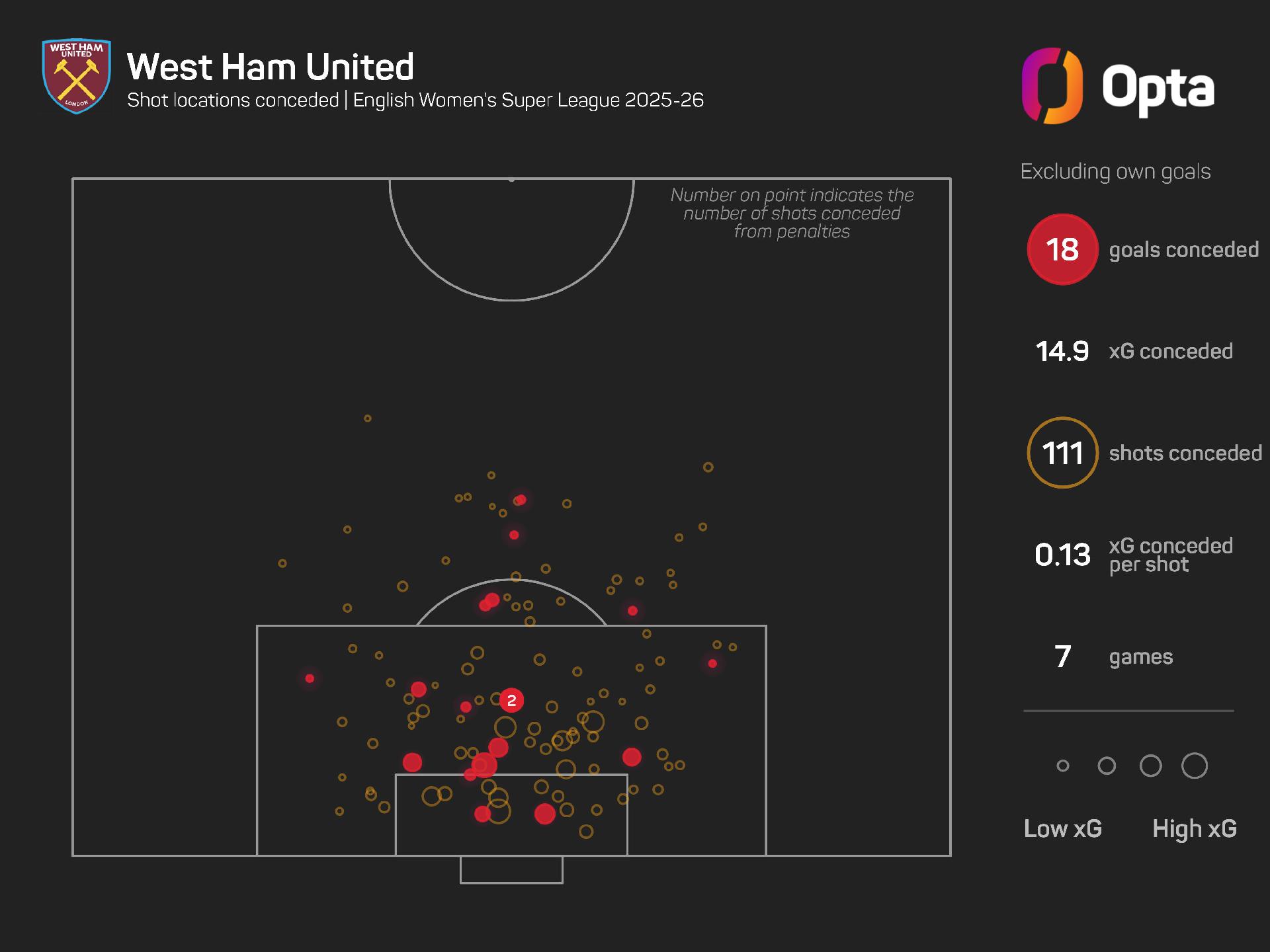The height and width of the screenshot is (952, 1270).
Task: Click the High xG legend label
Action: pos(1195,828)
